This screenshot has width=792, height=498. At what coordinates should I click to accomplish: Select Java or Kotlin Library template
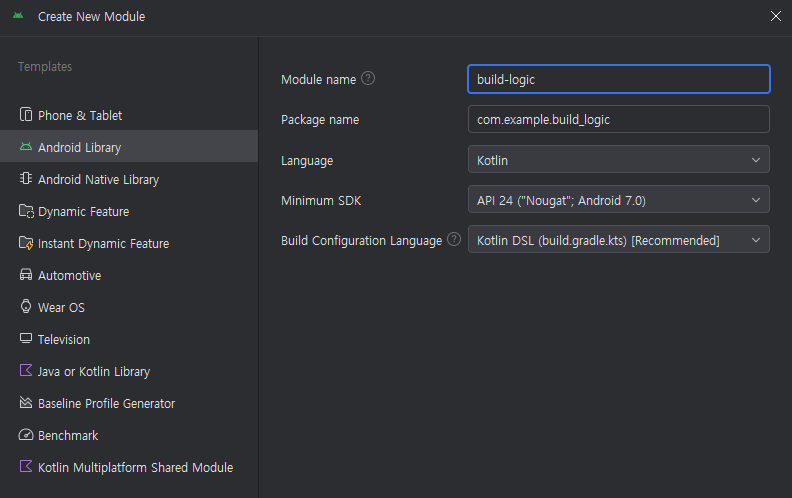tap(129, 371)
